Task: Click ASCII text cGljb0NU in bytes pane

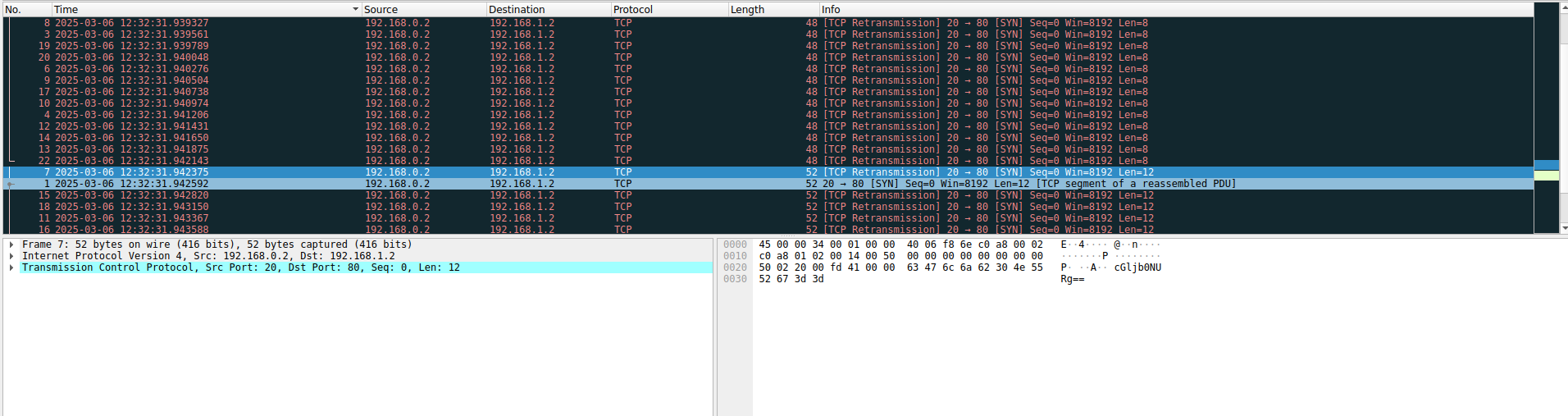Action: coord(1137,267)
